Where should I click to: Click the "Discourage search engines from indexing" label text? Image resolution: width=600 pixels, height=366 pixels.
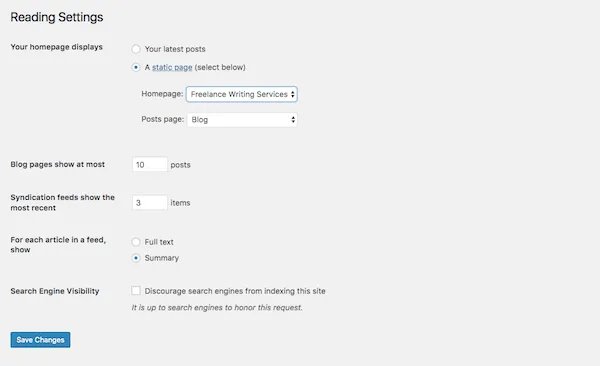tap(235, 291)
